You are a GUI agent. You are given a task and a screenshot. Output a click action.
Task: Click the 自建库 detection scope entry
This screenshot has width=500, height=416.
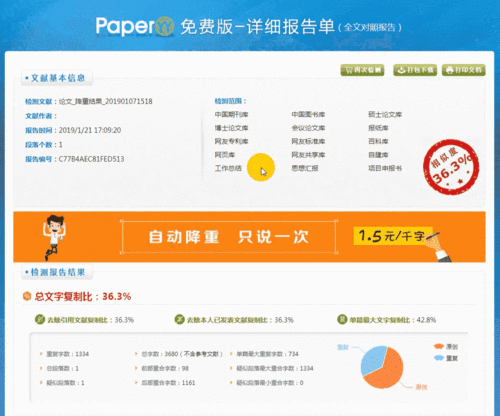(x=378, y=155)
